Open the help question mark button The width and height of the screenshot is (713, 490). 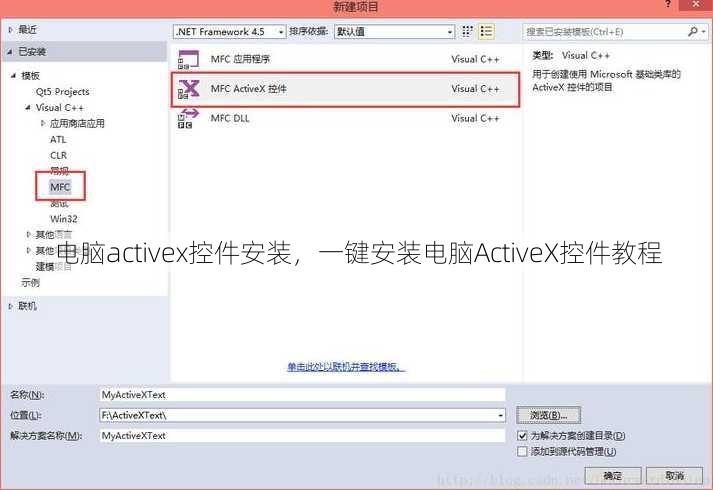[x=668, y=4]
